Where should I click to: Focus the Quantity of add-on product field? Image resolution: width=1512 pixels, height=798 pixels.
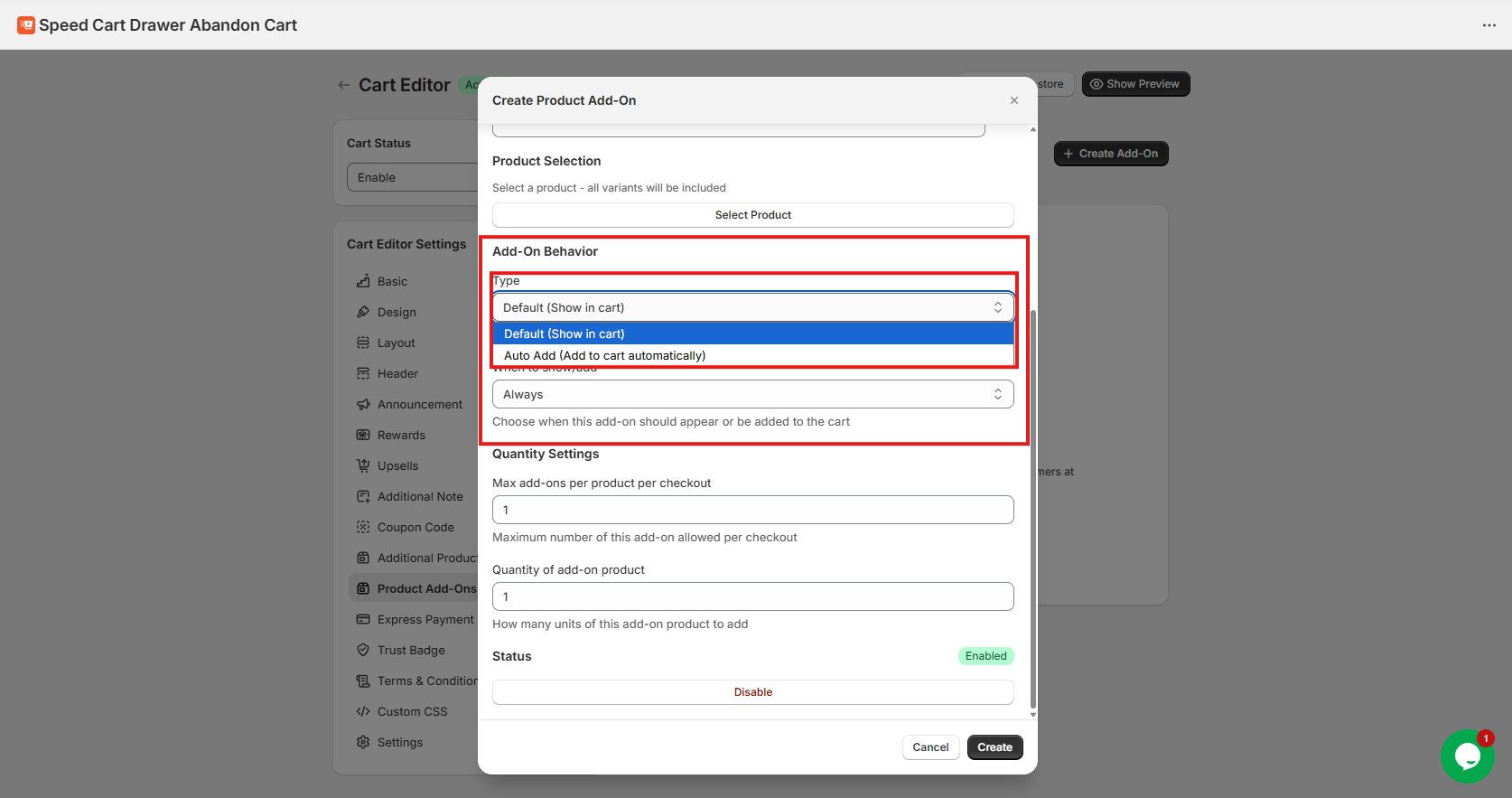coord(752,596)
